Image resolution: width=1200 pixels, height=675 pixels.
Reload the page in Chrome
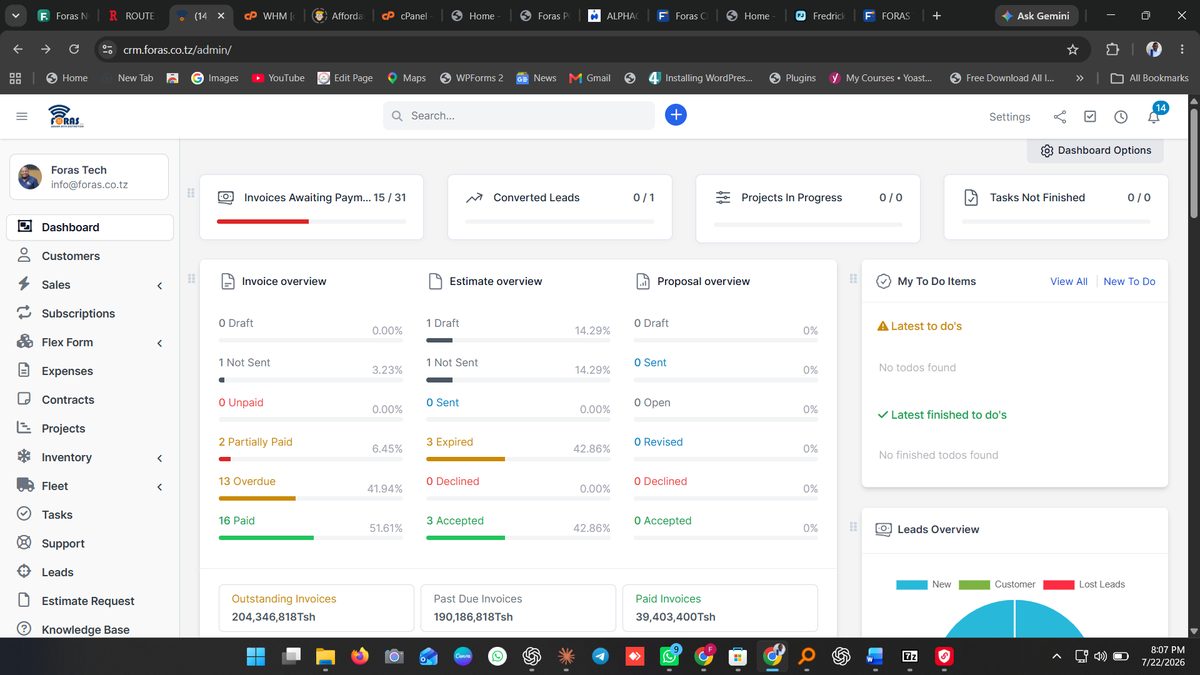coord(74,49)
